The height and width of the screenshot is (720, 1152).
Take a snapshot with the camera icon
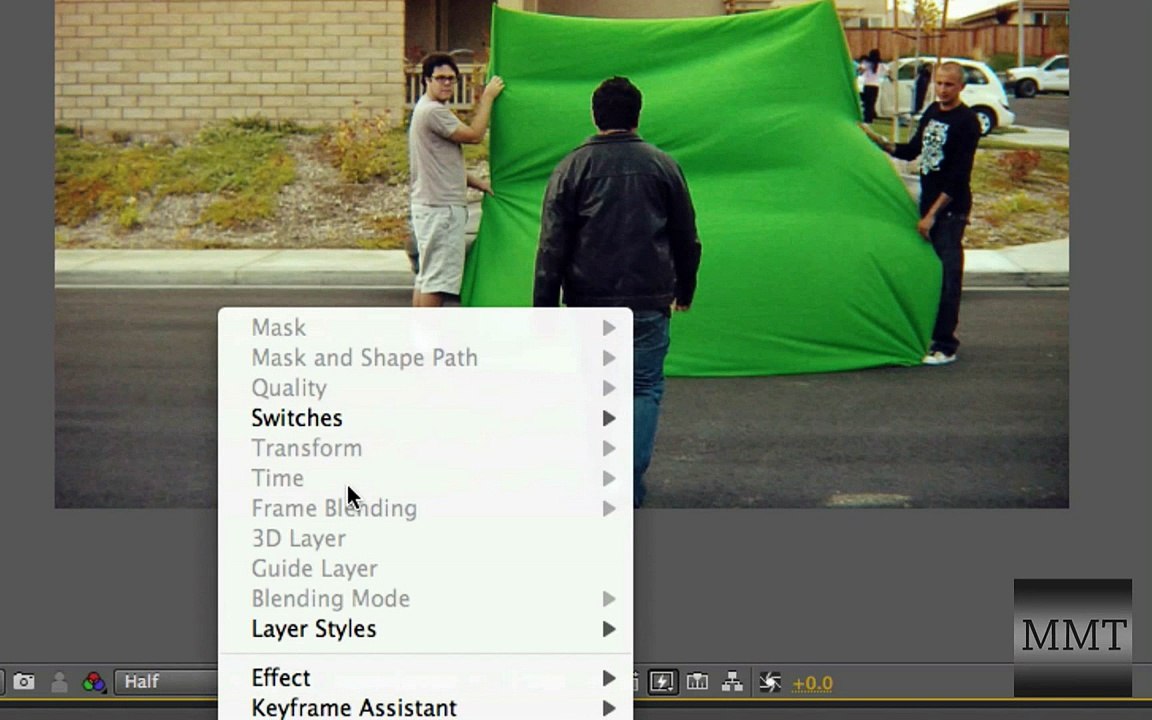coord(24,682)
